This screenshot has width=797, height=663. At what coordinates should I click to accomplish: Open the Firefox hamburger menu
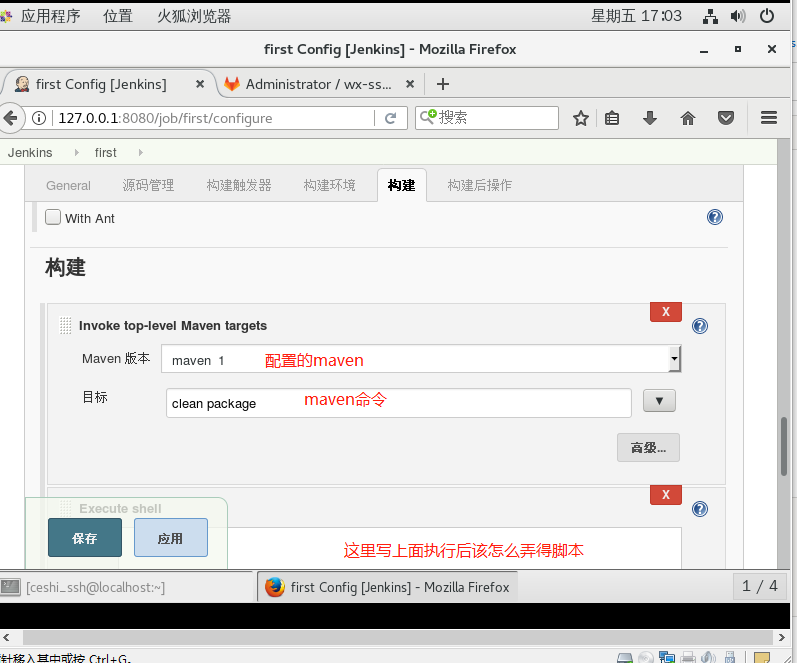coord(769,118)
